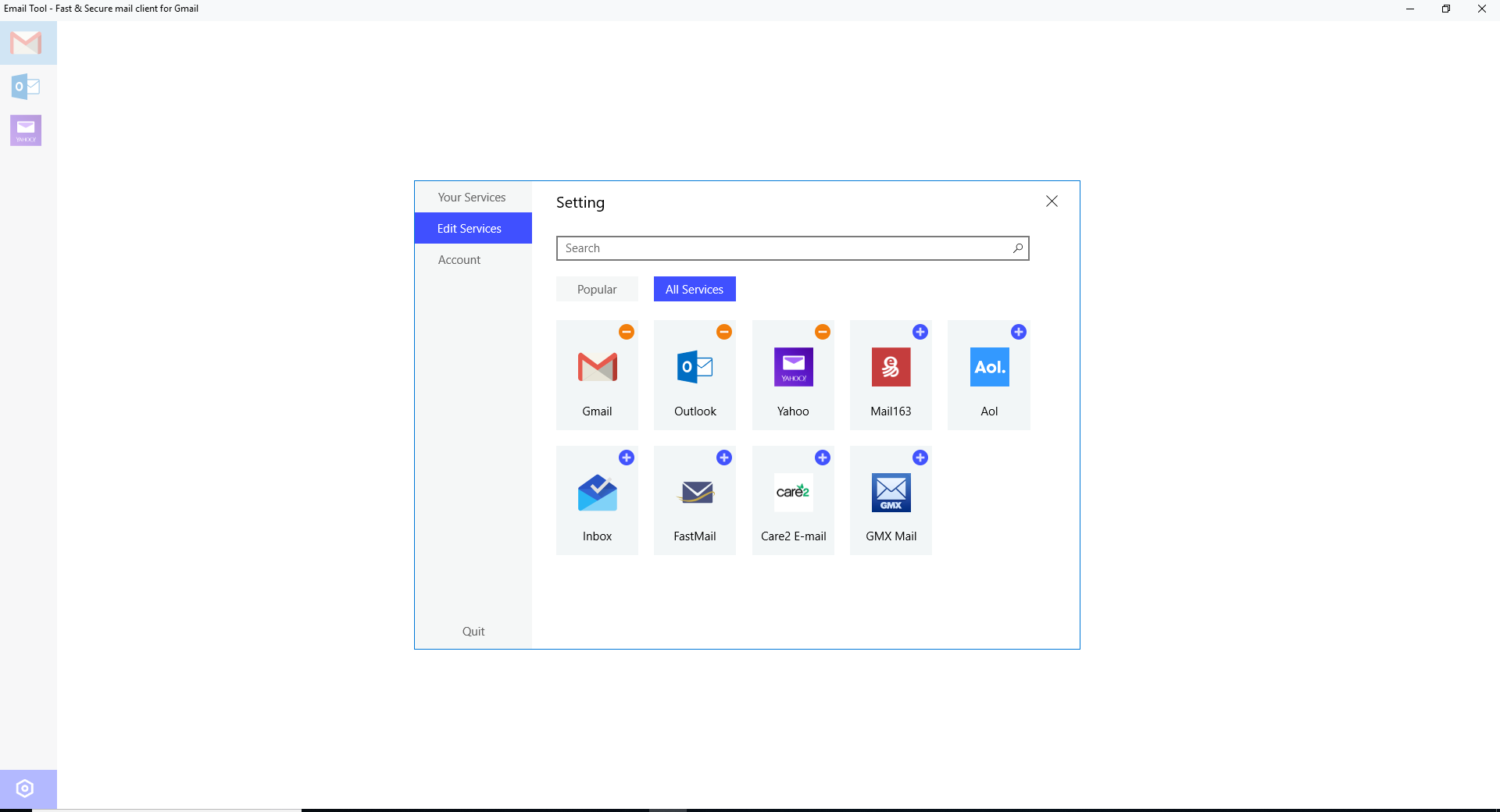The width and height of the screenshot is (1500, 812).
Task: Add Mail163 with its blue plus badge
Action: pos(920,332)
